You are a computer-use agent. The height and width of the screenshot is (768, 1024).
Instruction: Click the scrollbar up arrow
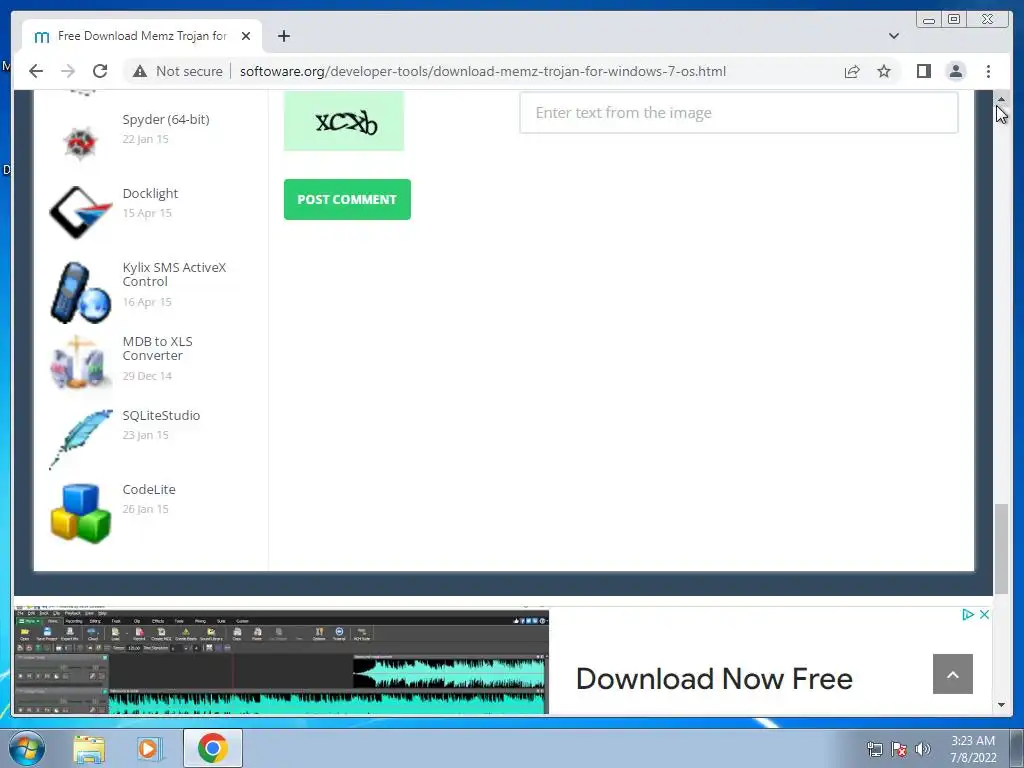click(x=1001, y=99)
